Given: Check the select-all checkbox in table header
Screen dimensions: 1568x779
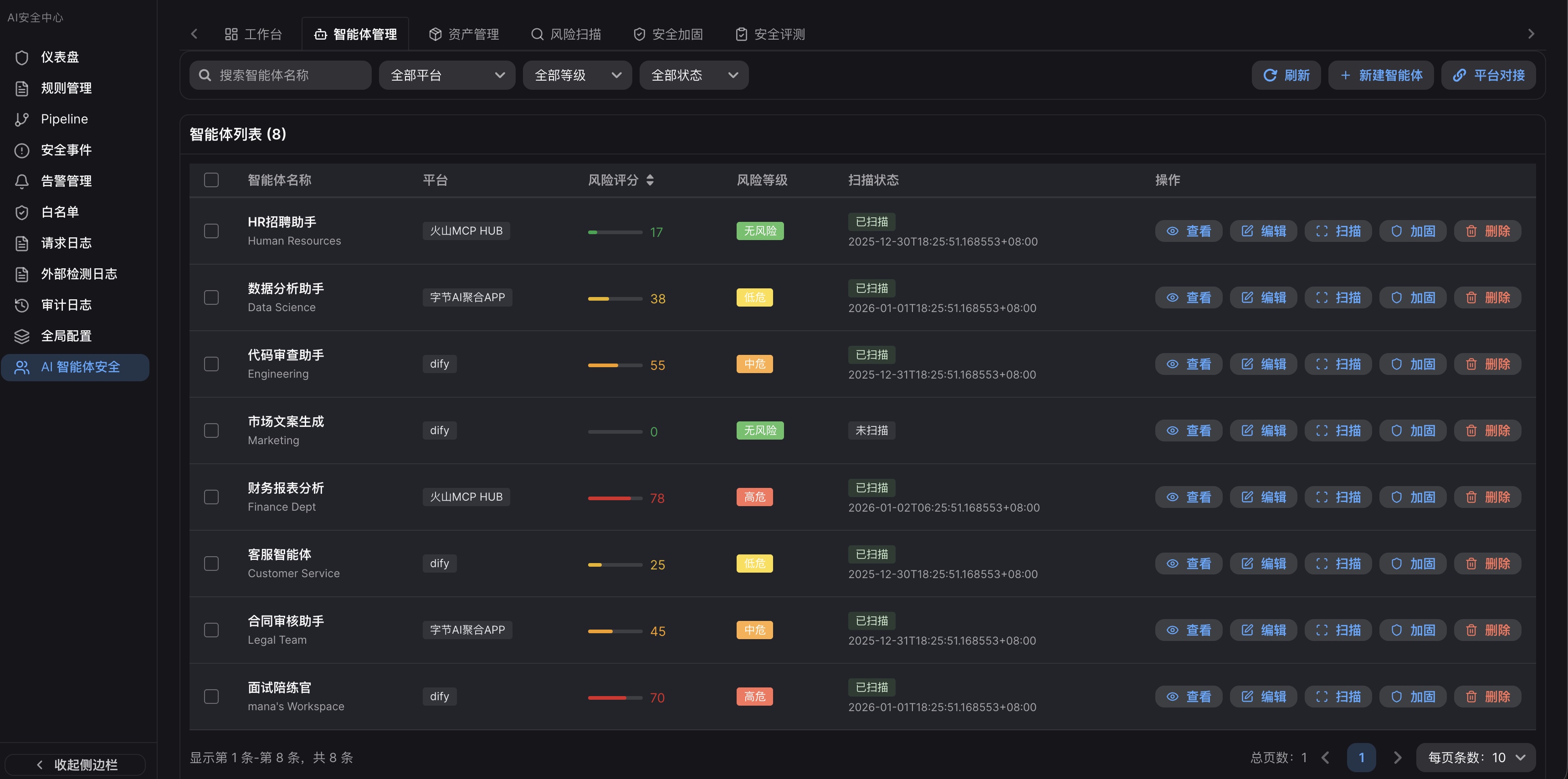Looking at the screenshot, I should tap(211, 180).
